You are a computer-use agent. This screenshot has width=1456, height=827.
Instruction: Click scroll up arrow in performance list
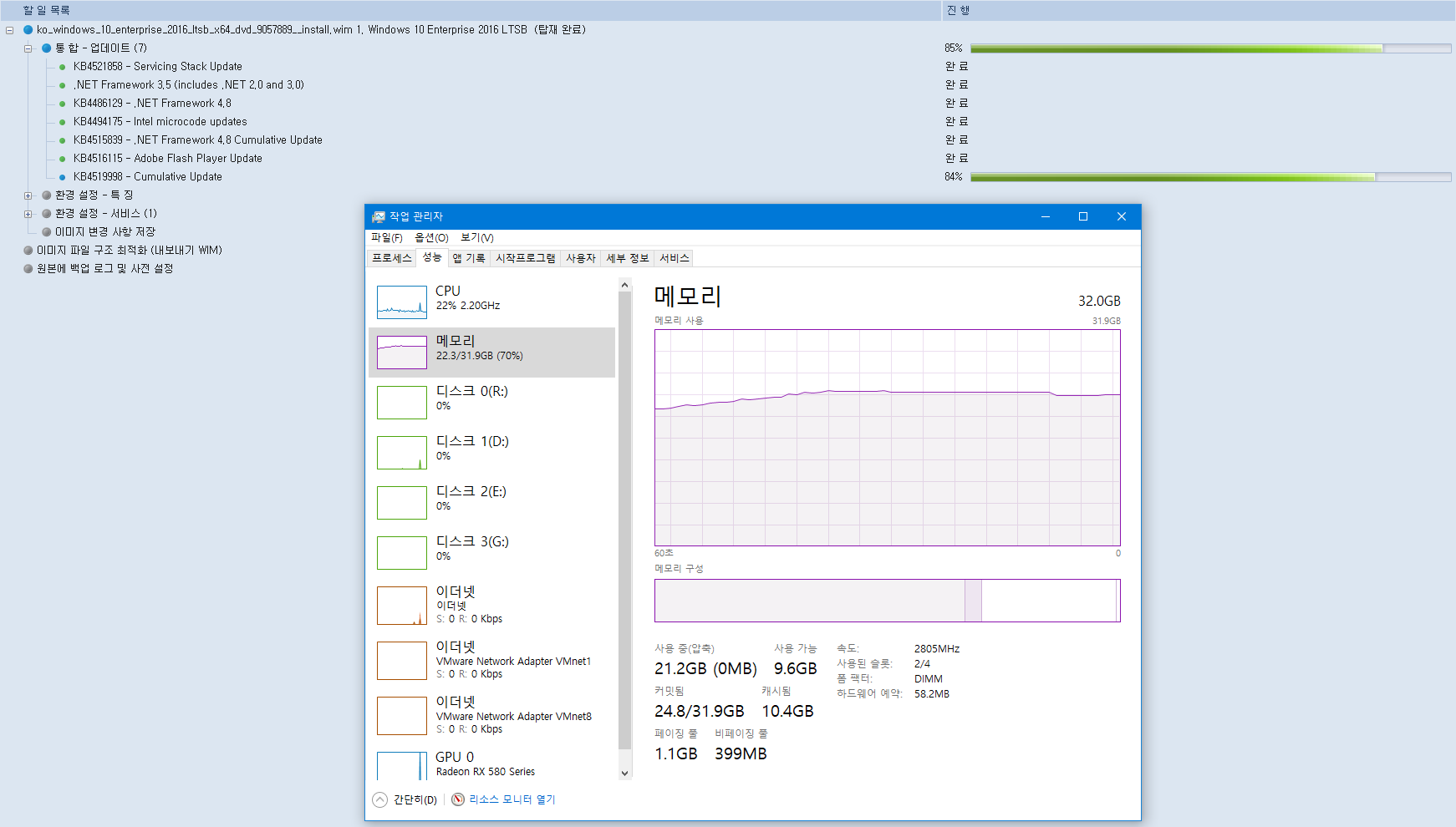(x=625, y=286)
